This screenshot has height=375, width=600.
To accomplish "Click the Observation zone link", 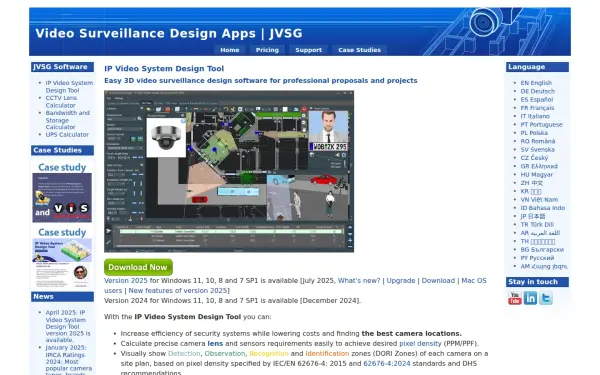I will click(x=225, y=354).
